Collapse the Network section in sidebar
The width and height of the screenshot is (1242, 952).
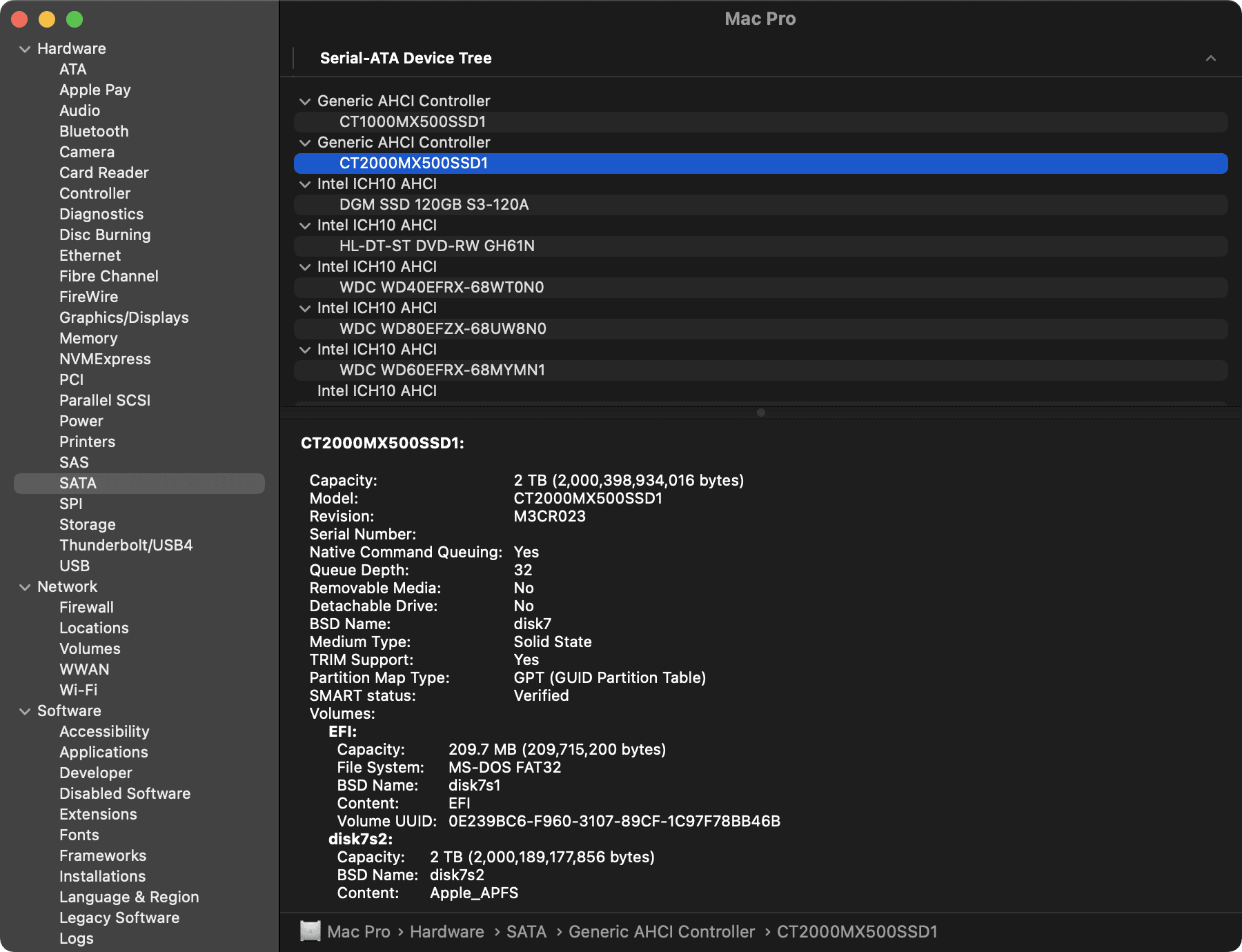click(25, 587)
